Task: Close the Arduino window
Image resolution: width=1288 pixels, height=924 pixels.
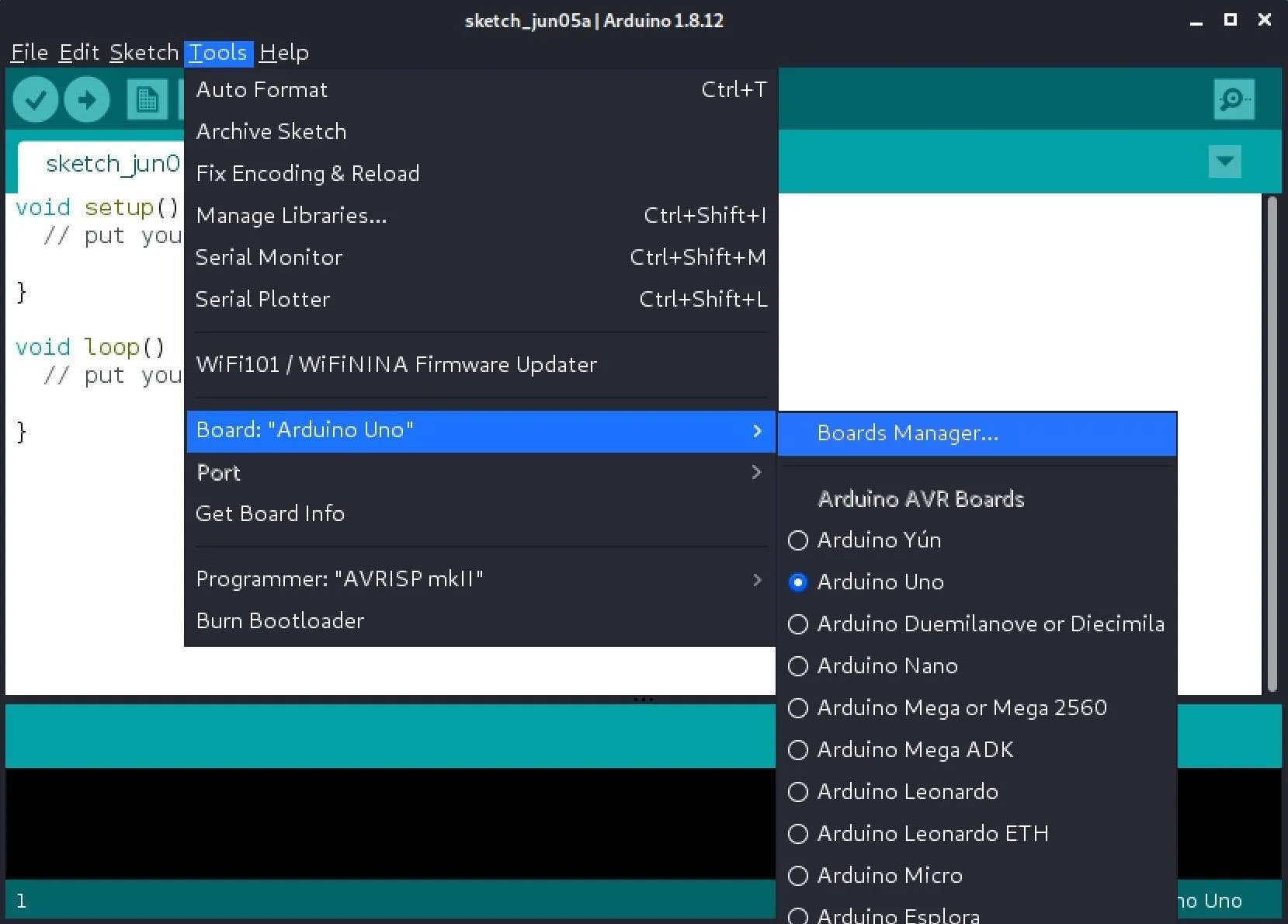Action: (1265, 20)
